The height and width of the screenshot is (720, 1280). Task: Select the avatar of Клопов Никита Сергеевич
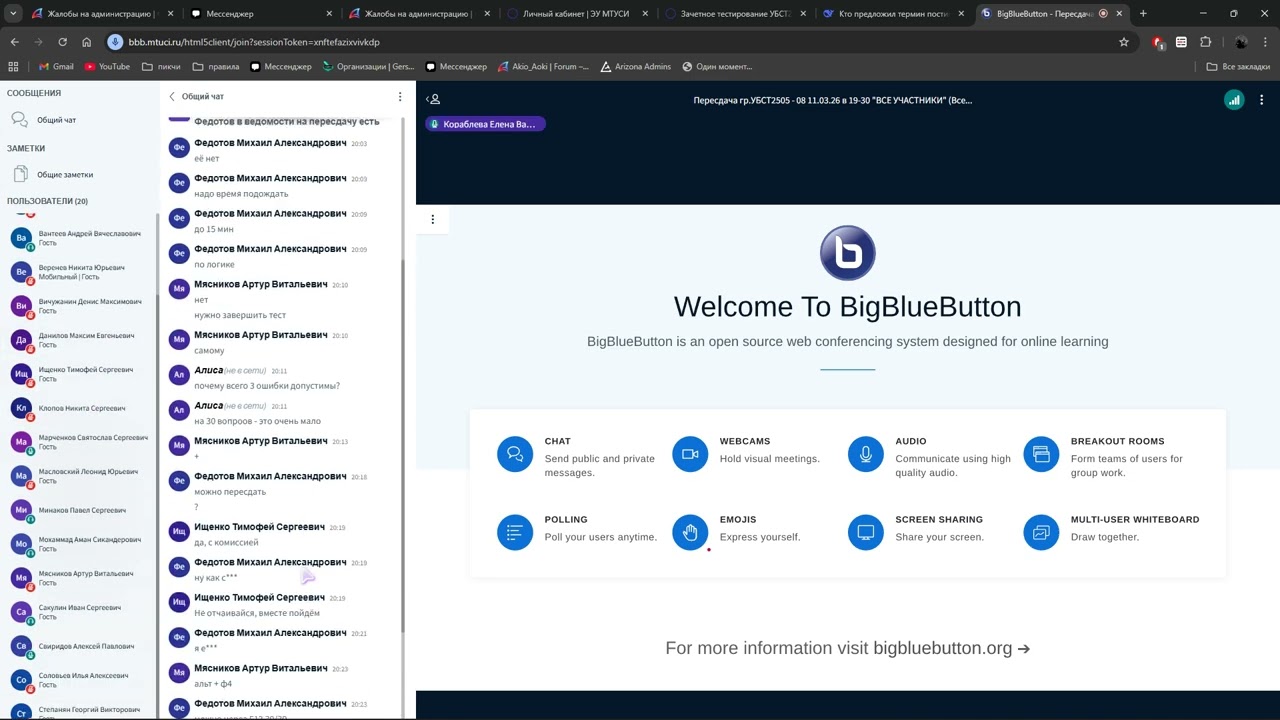(21, 408)
